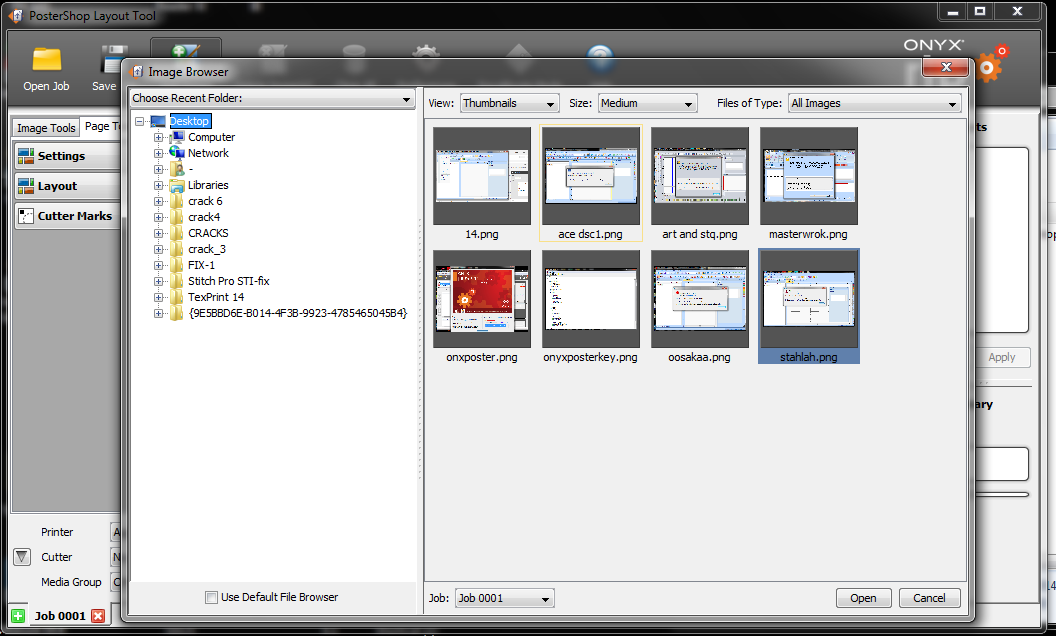Switch to the Image Tools tab
1056x636 pixels.
click(x=46, y=128)
